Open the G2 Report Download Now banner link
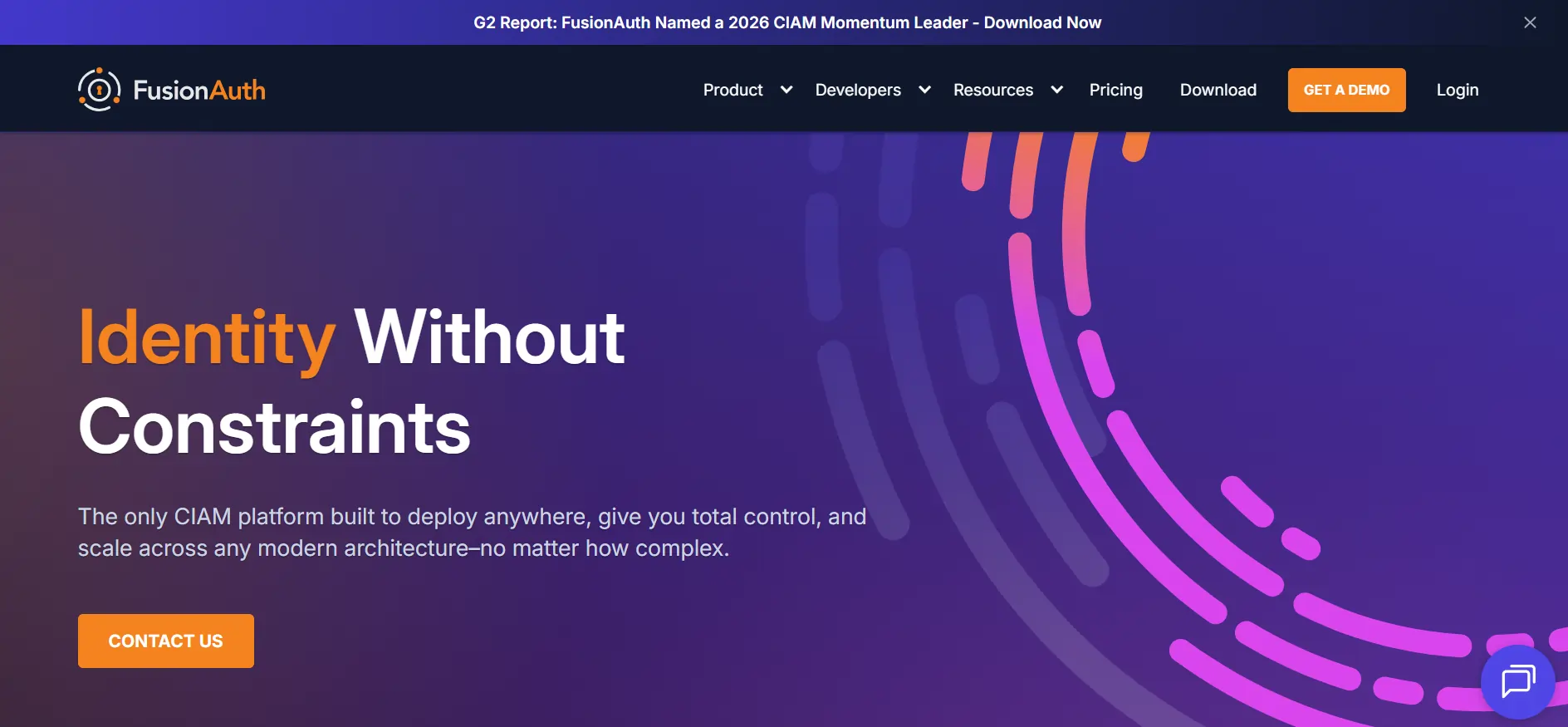The image size is (1568, 727). [x=787, y=22]
